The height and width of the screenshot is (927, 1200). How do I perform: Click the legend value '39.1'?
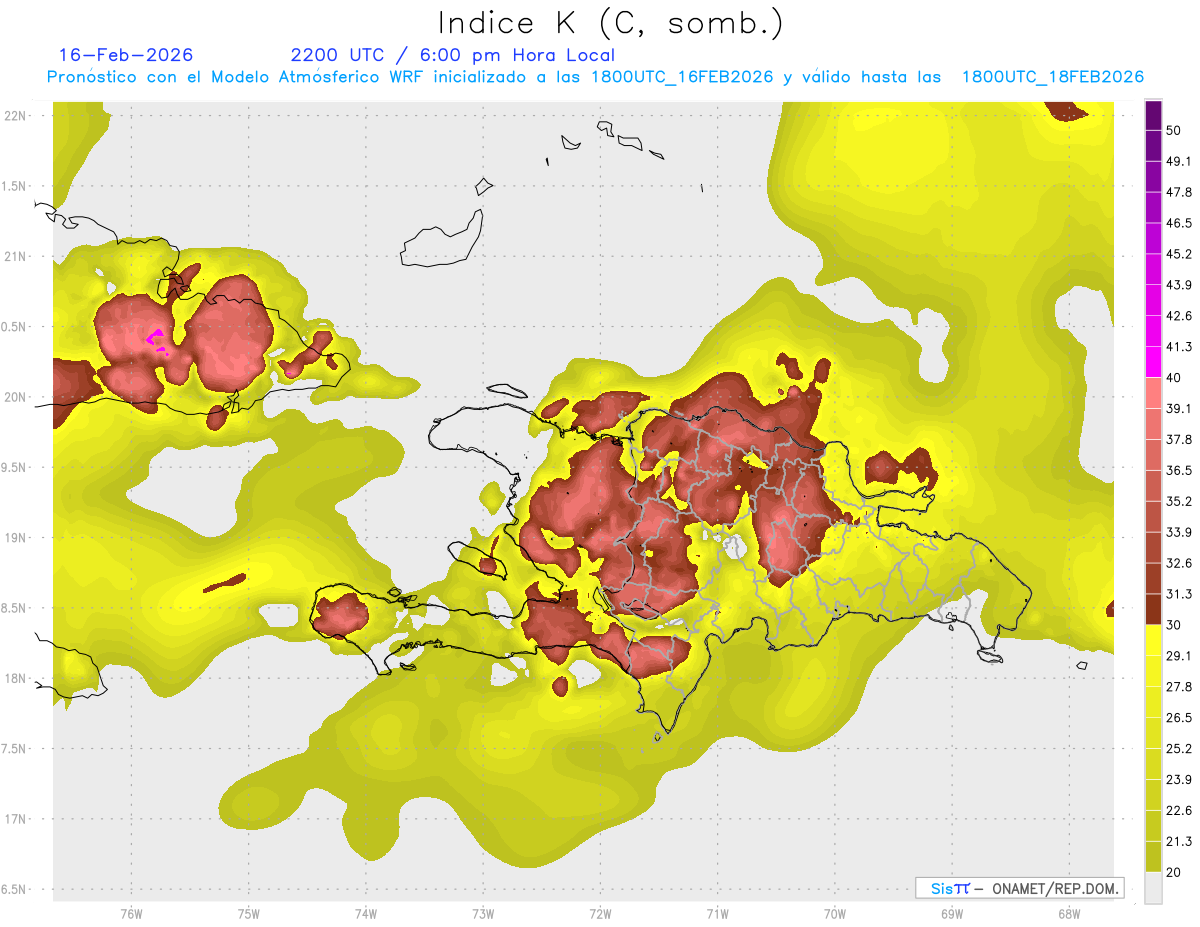pyautogui.click(x=1178, y=408)
